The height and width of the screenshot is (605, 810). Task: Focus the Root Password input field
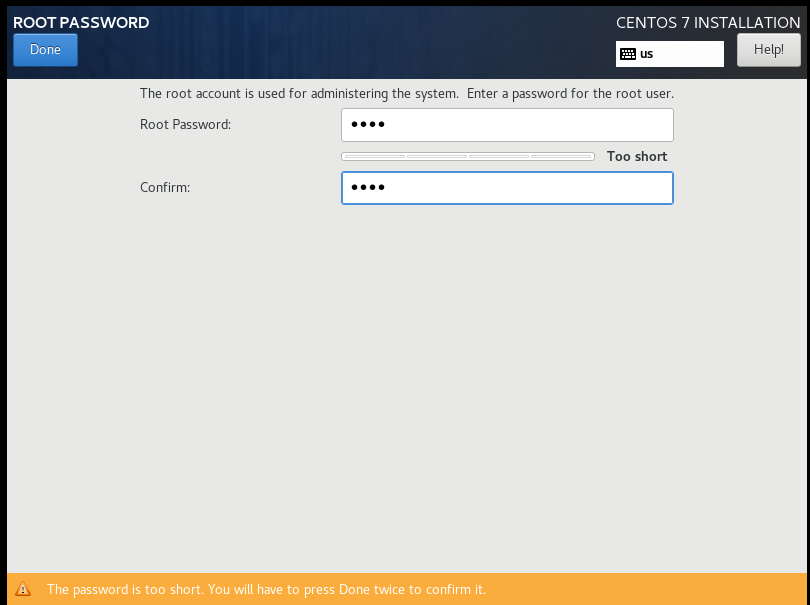(507, 125)
